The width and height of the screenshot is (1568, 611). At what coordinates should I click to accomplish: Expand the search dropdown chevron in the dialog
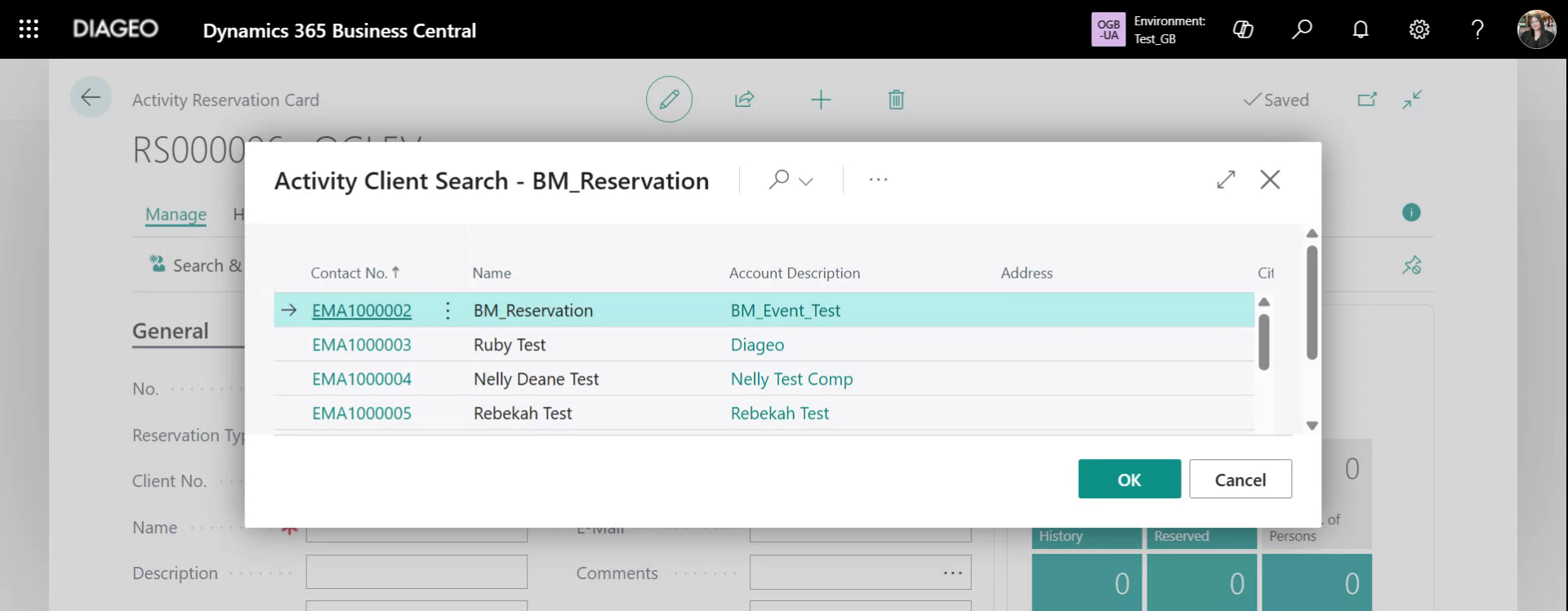pos(806,181)
